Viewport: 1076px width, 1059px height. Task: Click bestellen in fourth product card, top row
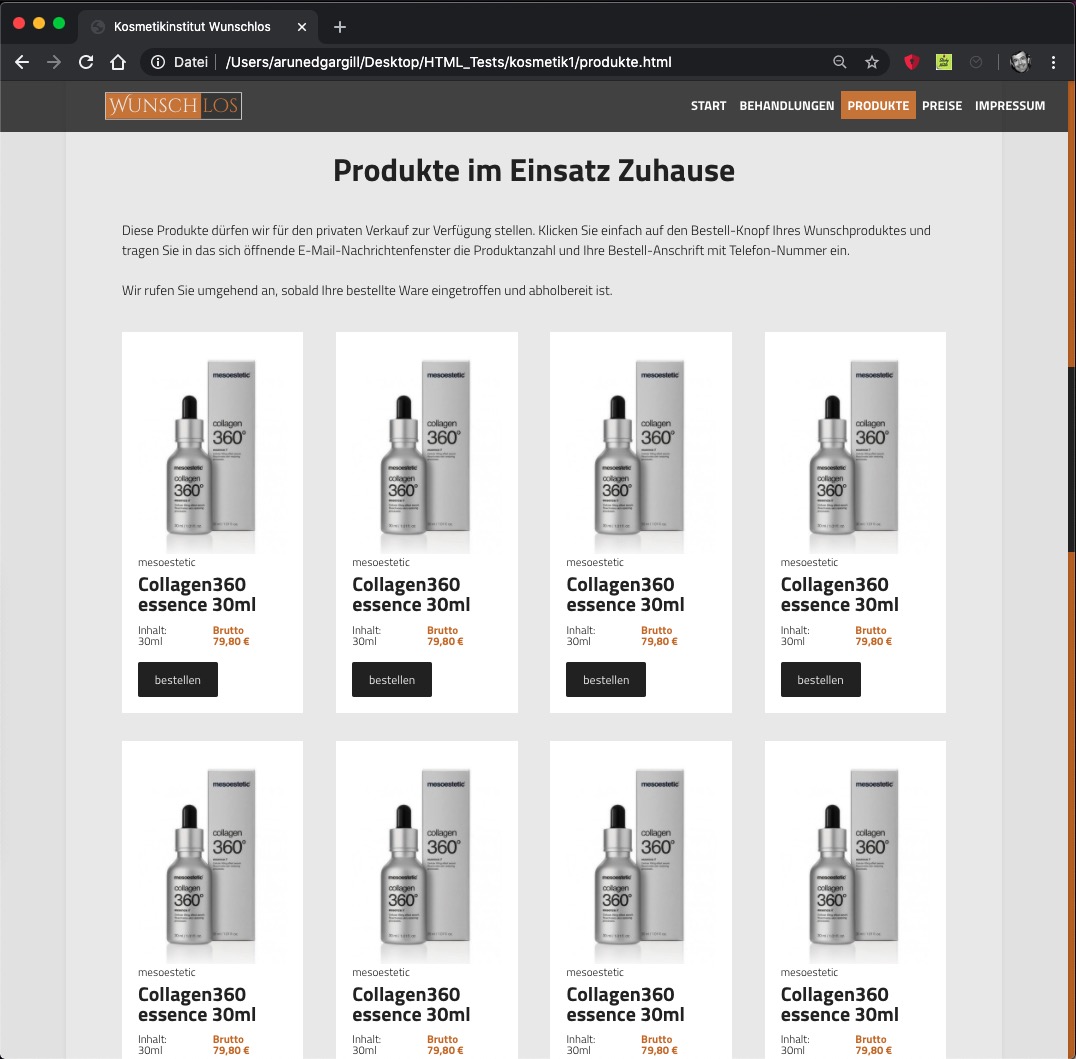click(x=820, y=679)
